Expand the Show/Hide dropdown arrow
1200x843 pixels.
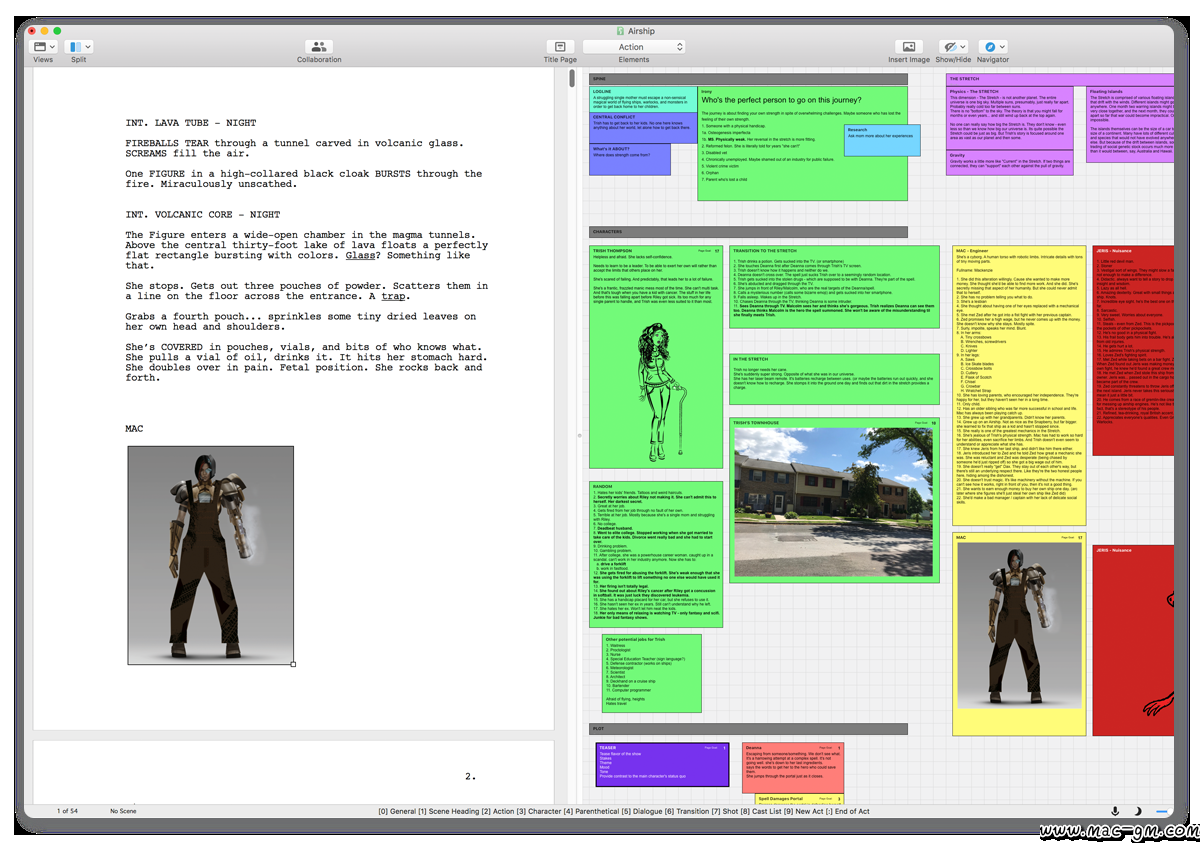[963, 47]
